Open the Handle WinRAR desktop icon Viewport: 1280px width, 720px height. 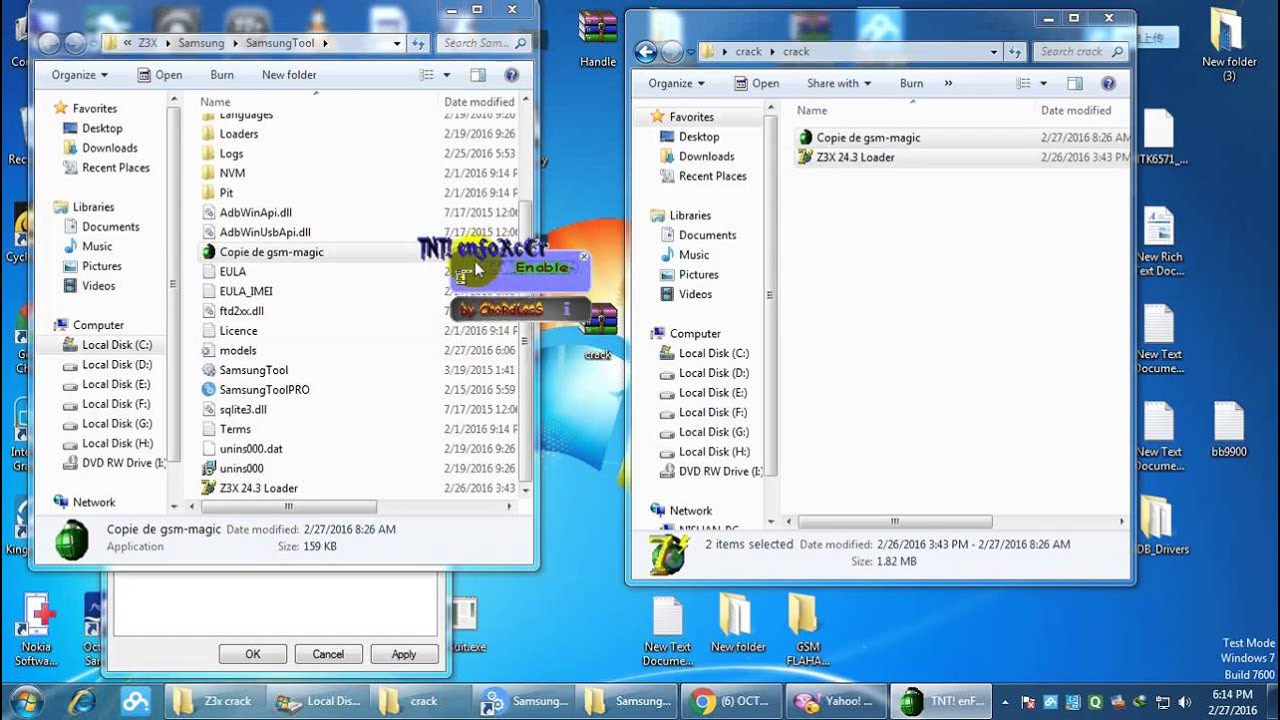click(597, 40)
